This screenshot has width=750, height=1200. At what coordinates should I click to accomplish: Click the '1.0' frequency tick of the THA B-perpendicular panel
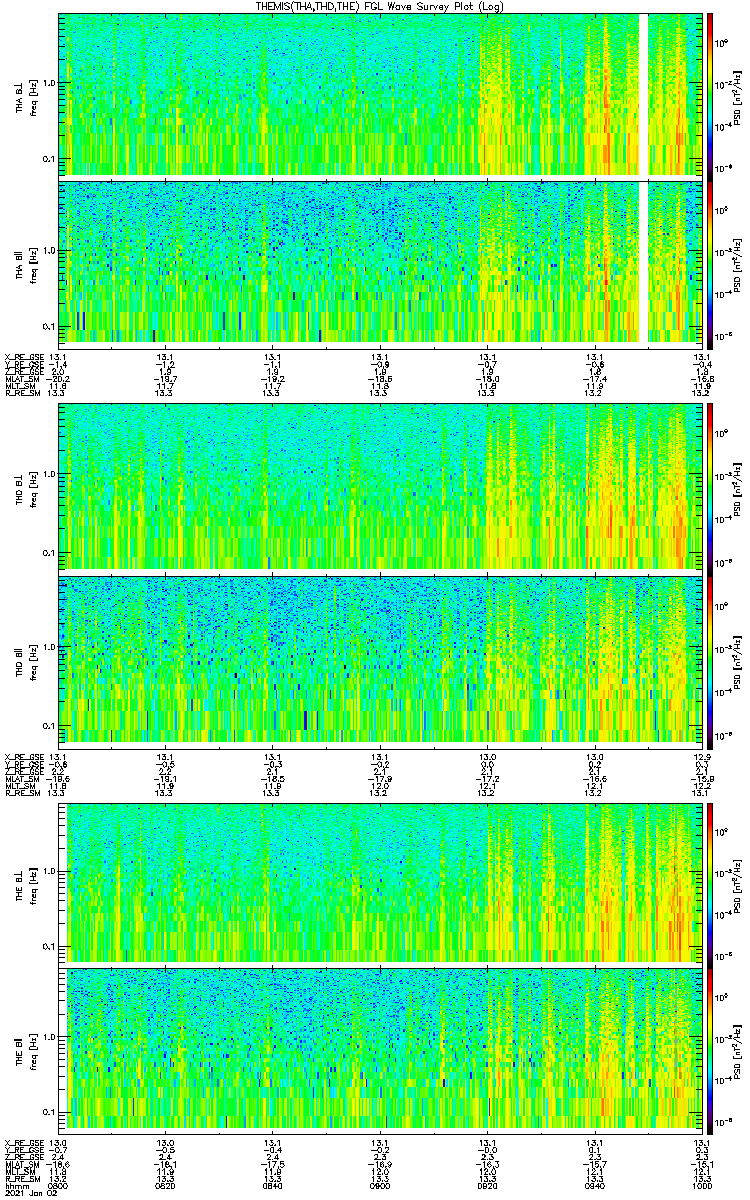pos(48,82)
